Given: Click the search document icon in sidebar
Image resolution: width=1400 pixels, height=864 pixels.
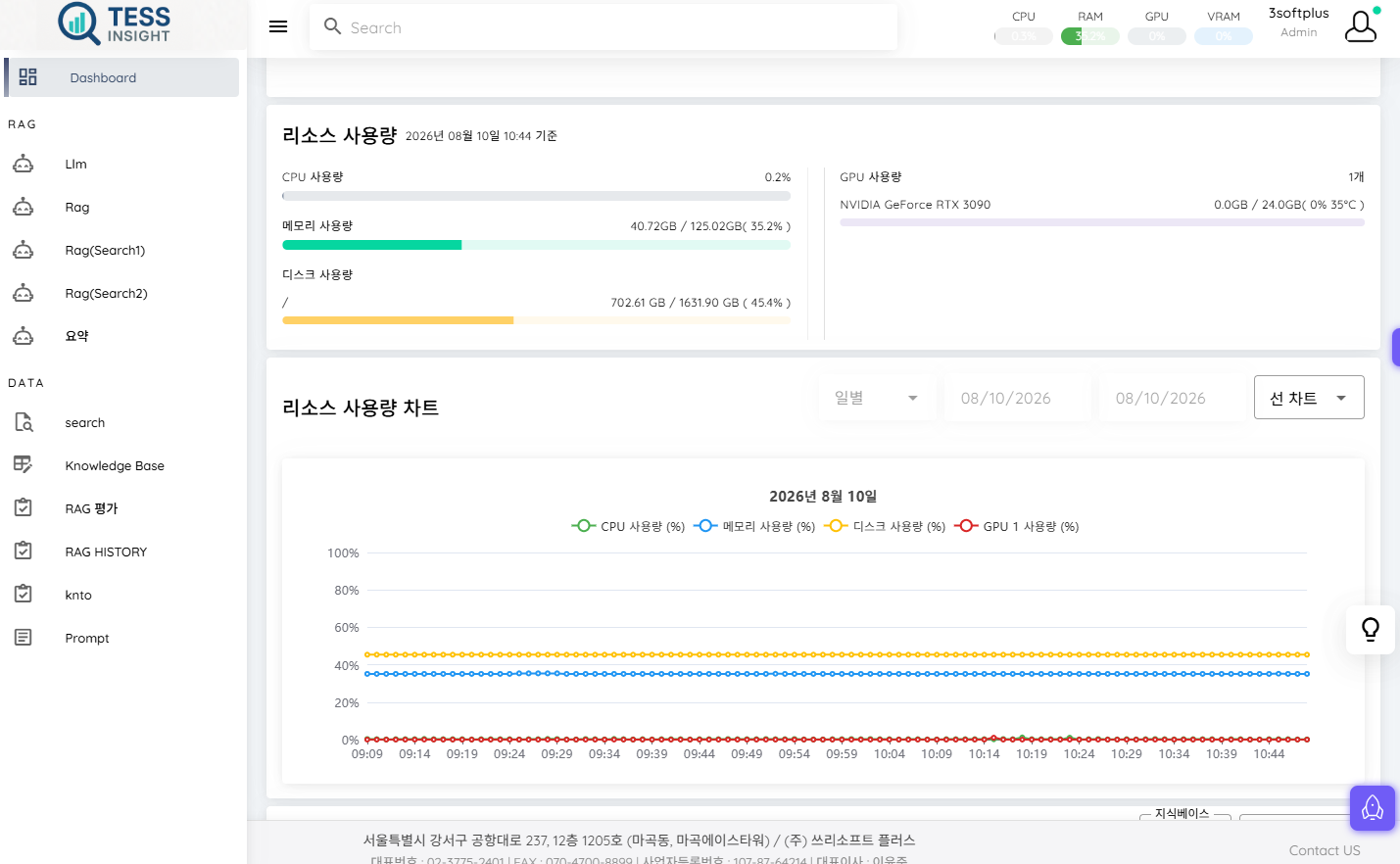Looking at the screenshot, I should [24, 422].
